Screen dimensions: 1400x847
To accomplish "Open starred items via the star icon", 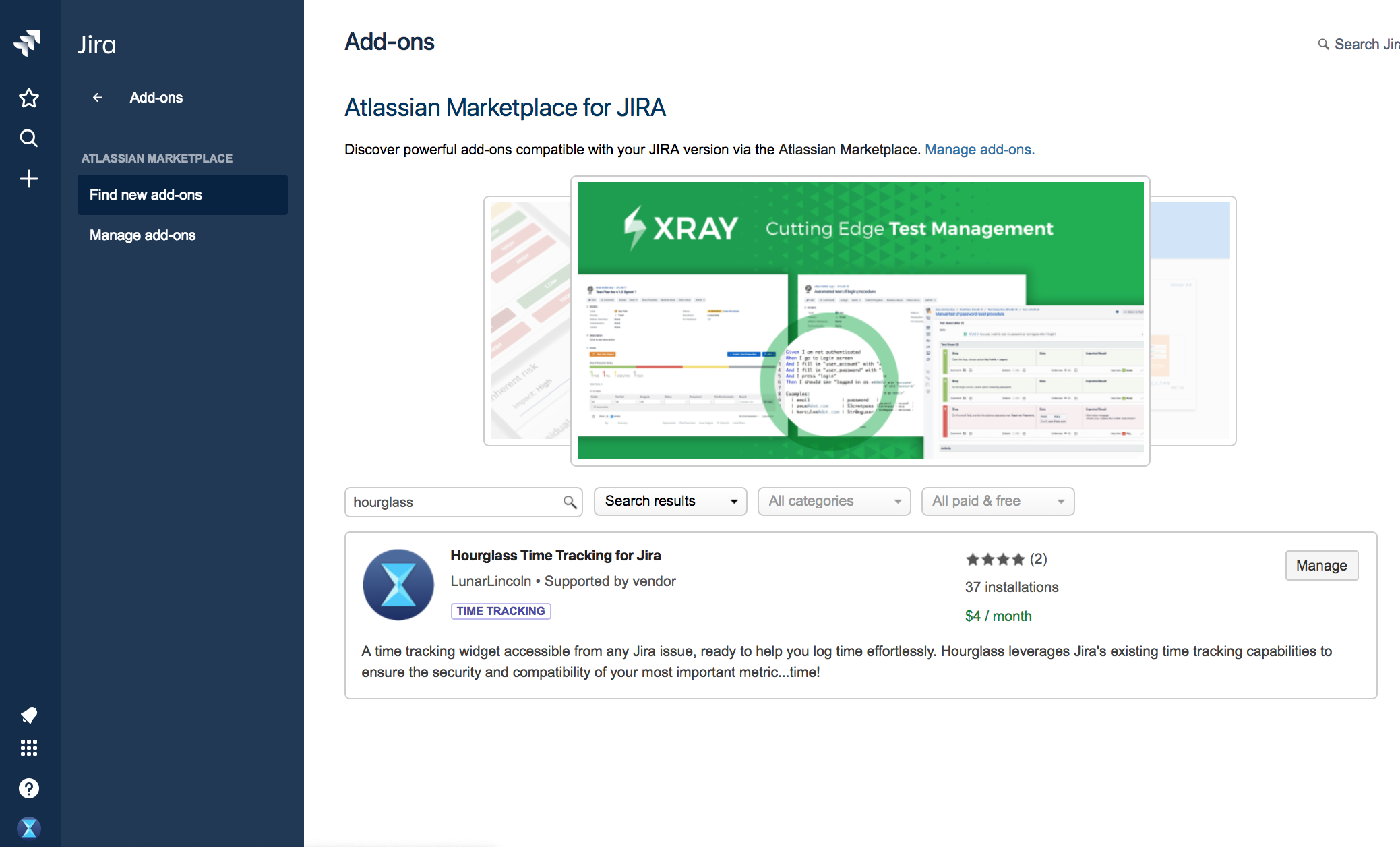I will [29, 98].
